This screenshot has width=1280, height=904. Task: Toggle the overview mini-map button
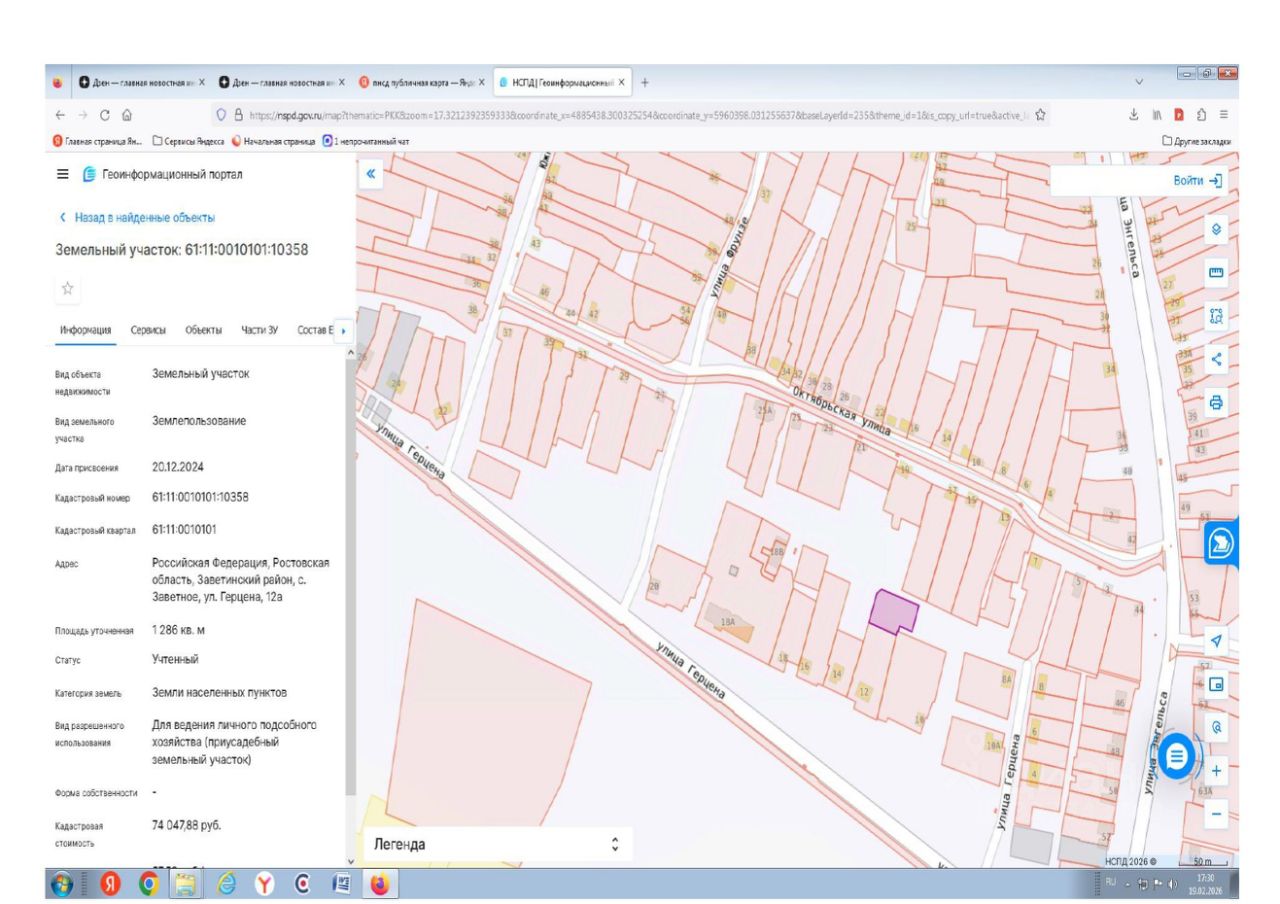pos(1216,684)
